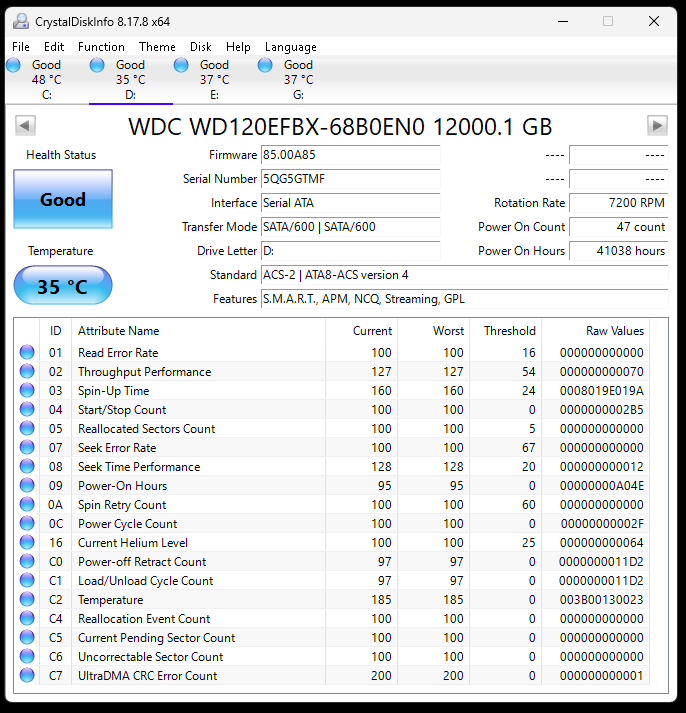Switch to the C: drive tab
686x713 pixels.
point(46,80)
